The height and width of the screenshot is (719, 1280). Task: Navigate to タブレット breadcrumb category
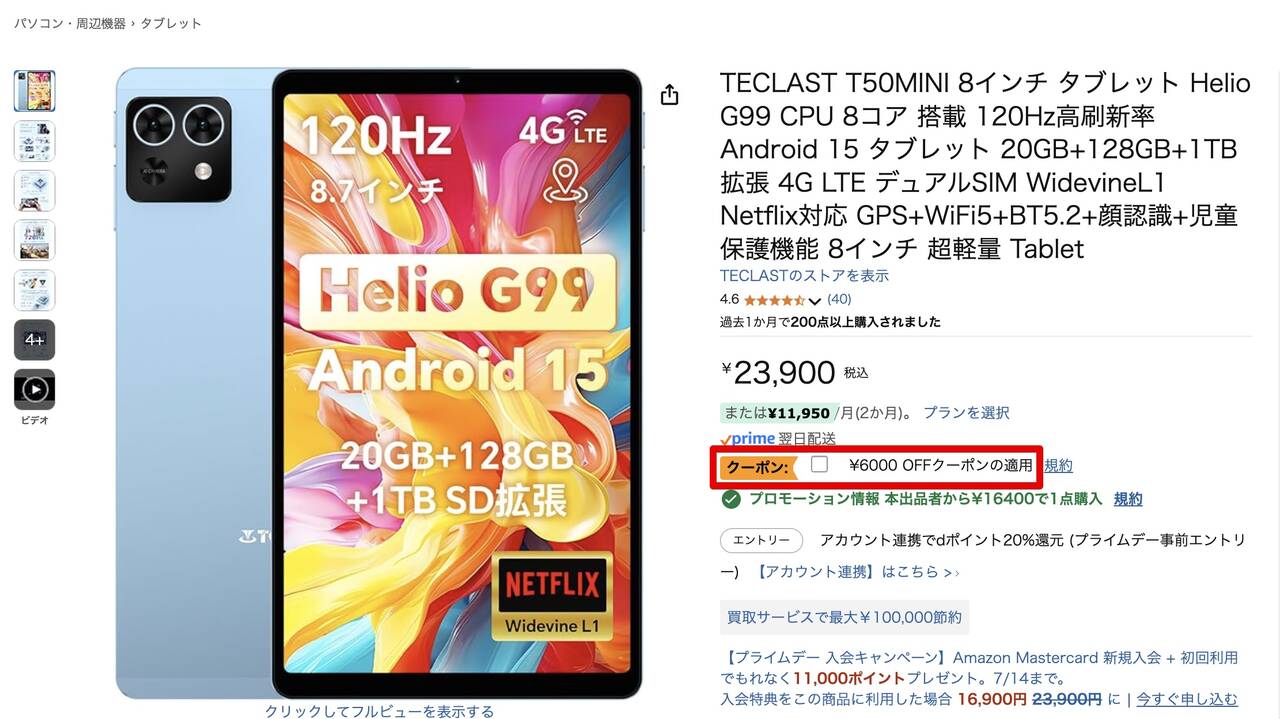point(171,23)
